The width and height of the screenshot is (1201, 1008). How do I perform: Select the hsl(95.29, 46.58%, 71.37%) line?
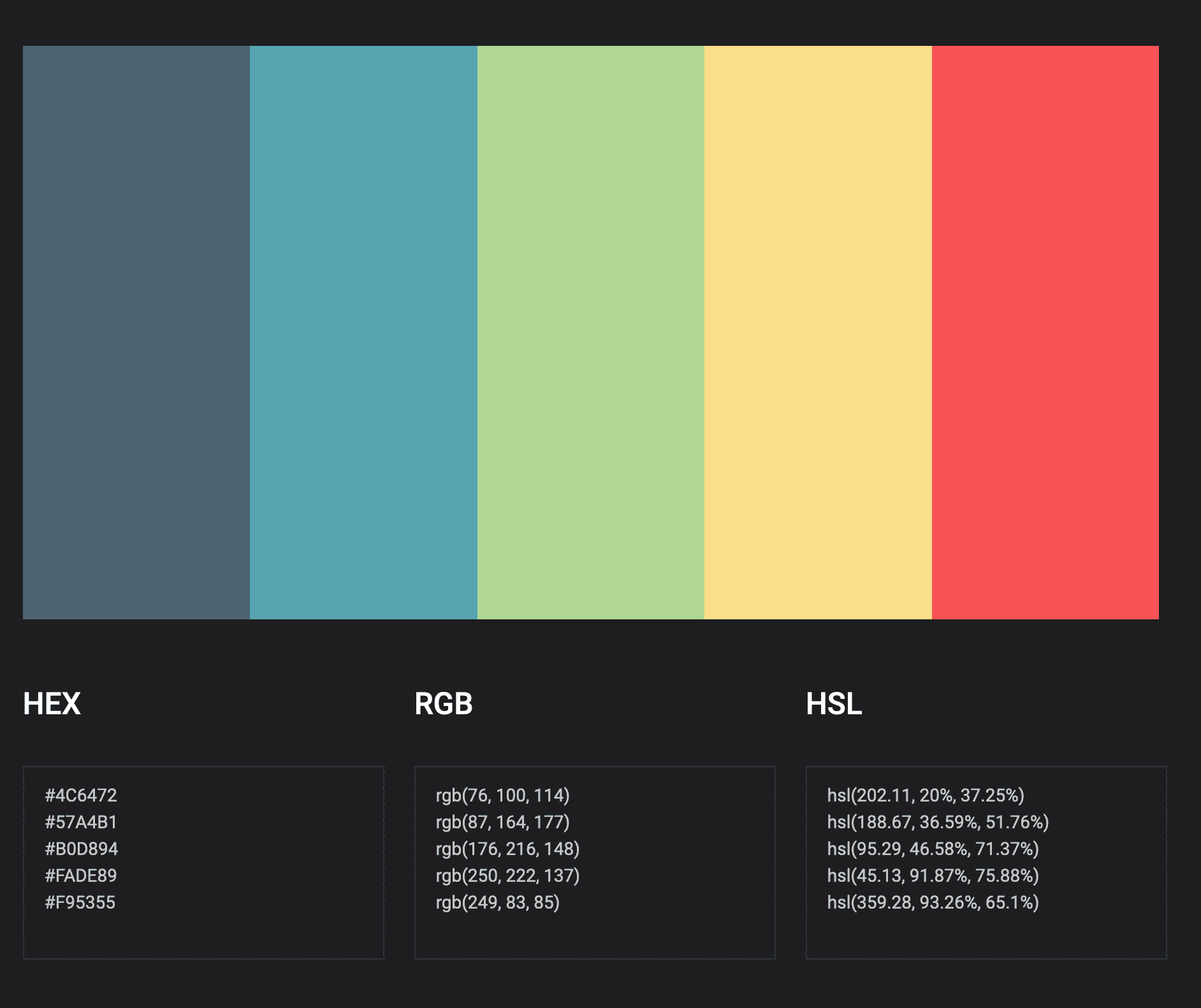click(x=933, y=849)
